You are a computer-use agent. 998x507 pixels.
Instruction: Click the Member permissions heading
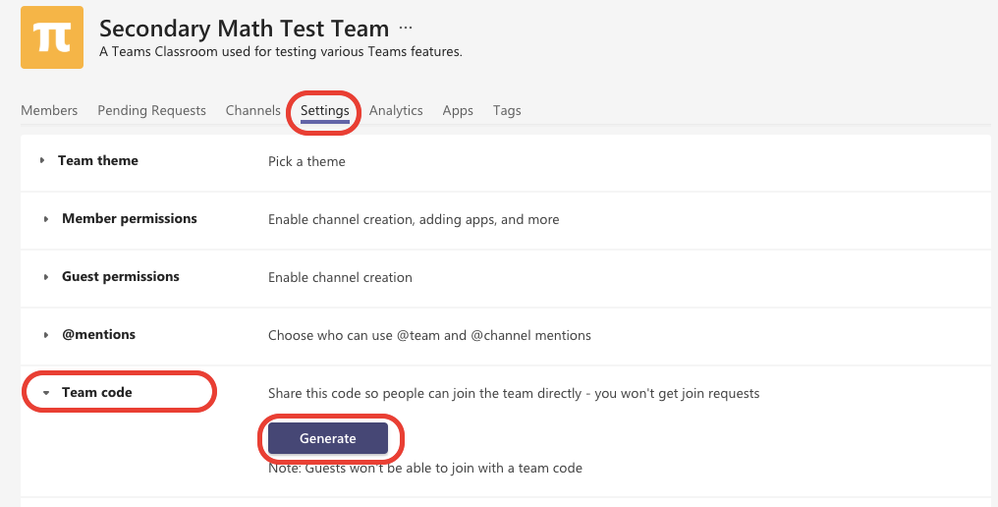pyautogui.click(x=129, y=219)
